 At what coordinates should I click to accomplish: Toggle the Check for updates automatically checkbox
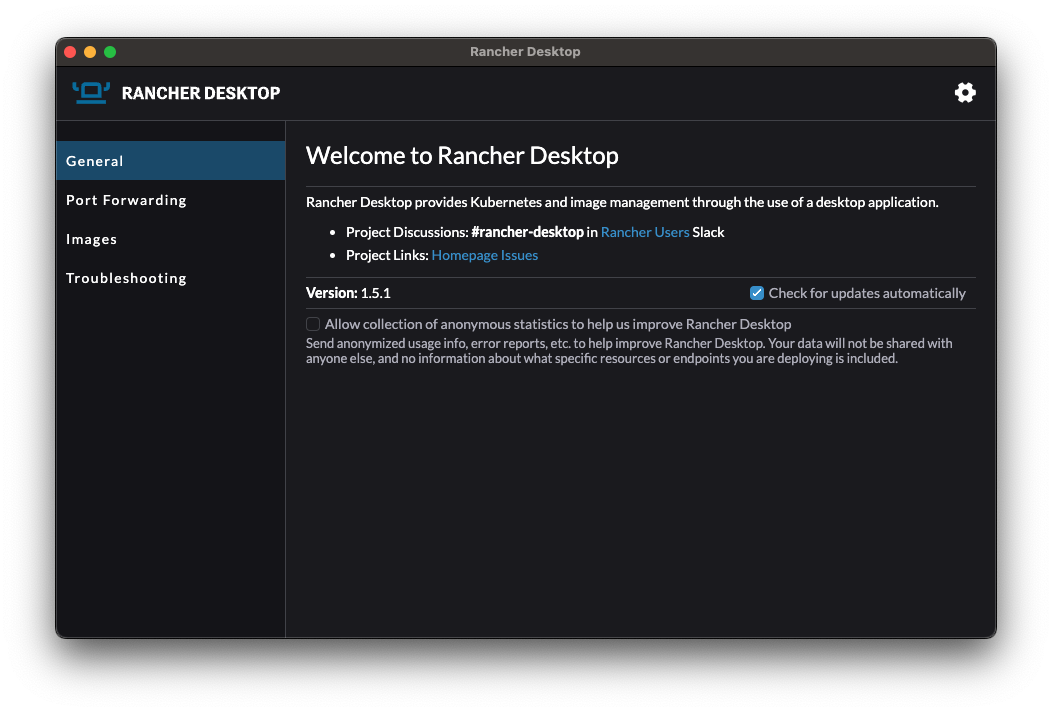click(x=757, y=292)
